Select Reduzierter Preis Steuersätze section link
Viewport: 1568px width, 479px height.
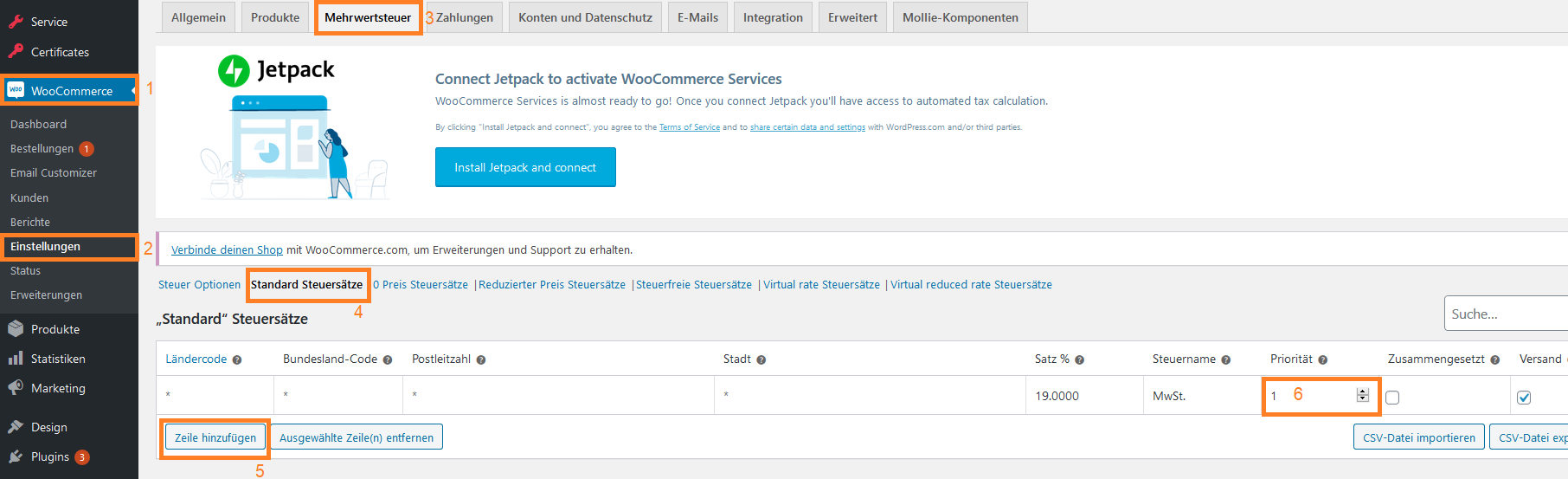(x=552, y=285)
